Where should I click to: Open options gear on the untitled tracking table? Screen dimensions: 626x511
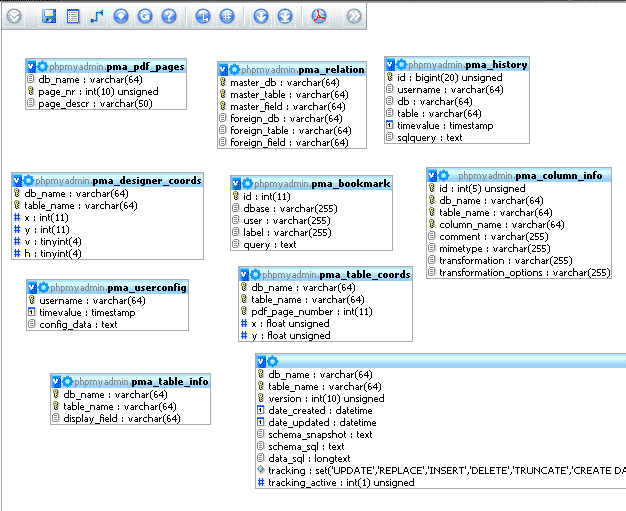272,361
